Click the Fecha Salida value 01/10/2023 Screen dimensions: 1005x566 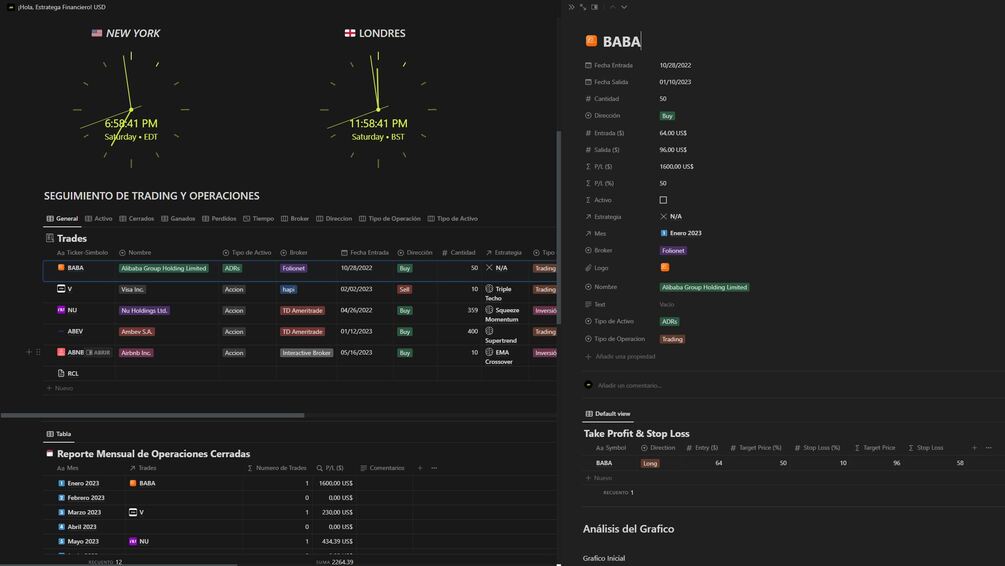[675, 82]
